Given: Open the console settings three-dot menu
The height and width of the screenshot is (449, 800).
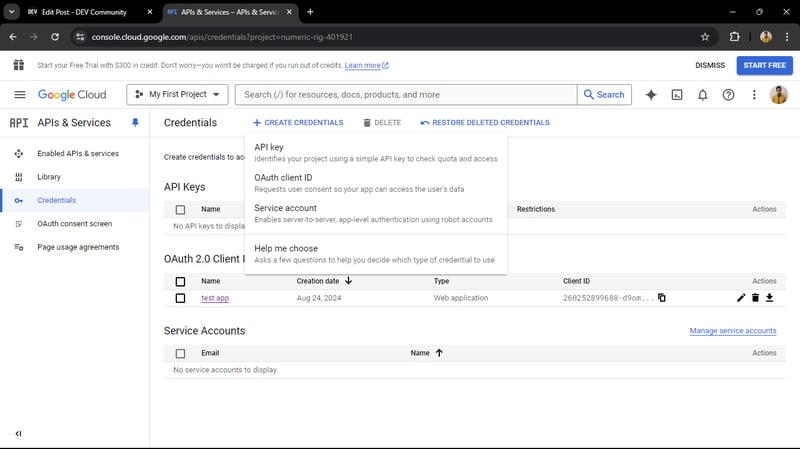Looking at the screenshot, I should (x=754, y=94).
